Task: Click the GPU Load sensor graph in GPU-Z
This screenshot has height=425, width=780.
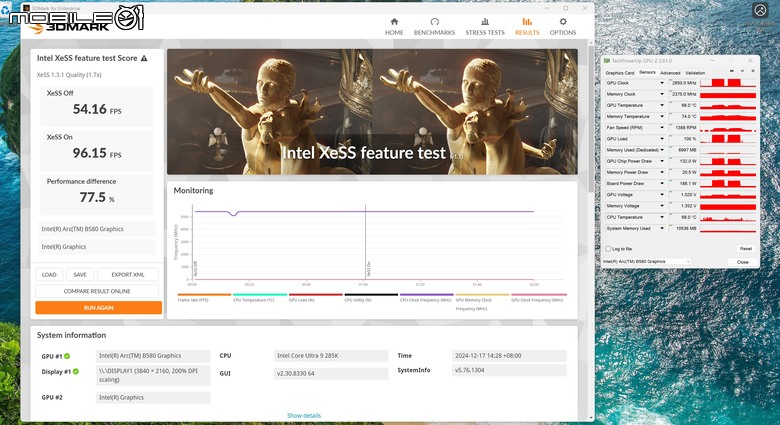Action: (x=728, y=139)
